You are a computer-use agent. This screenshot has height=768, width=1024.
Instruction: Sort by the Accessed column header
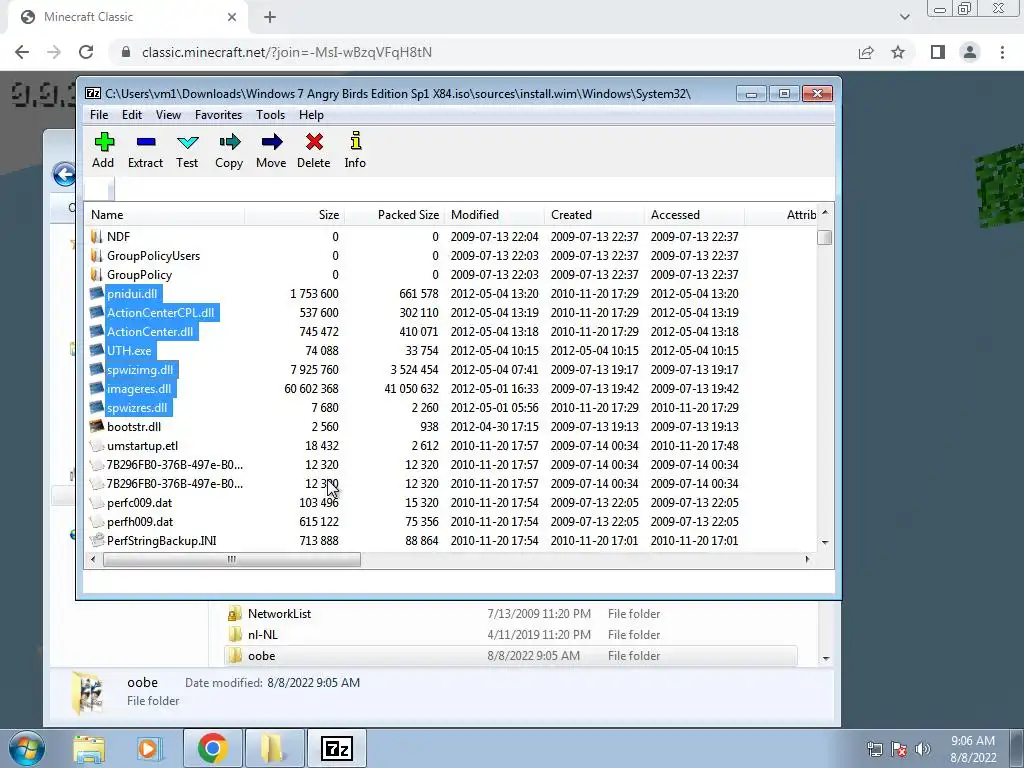pyautogui.click(x=694, y=215)
